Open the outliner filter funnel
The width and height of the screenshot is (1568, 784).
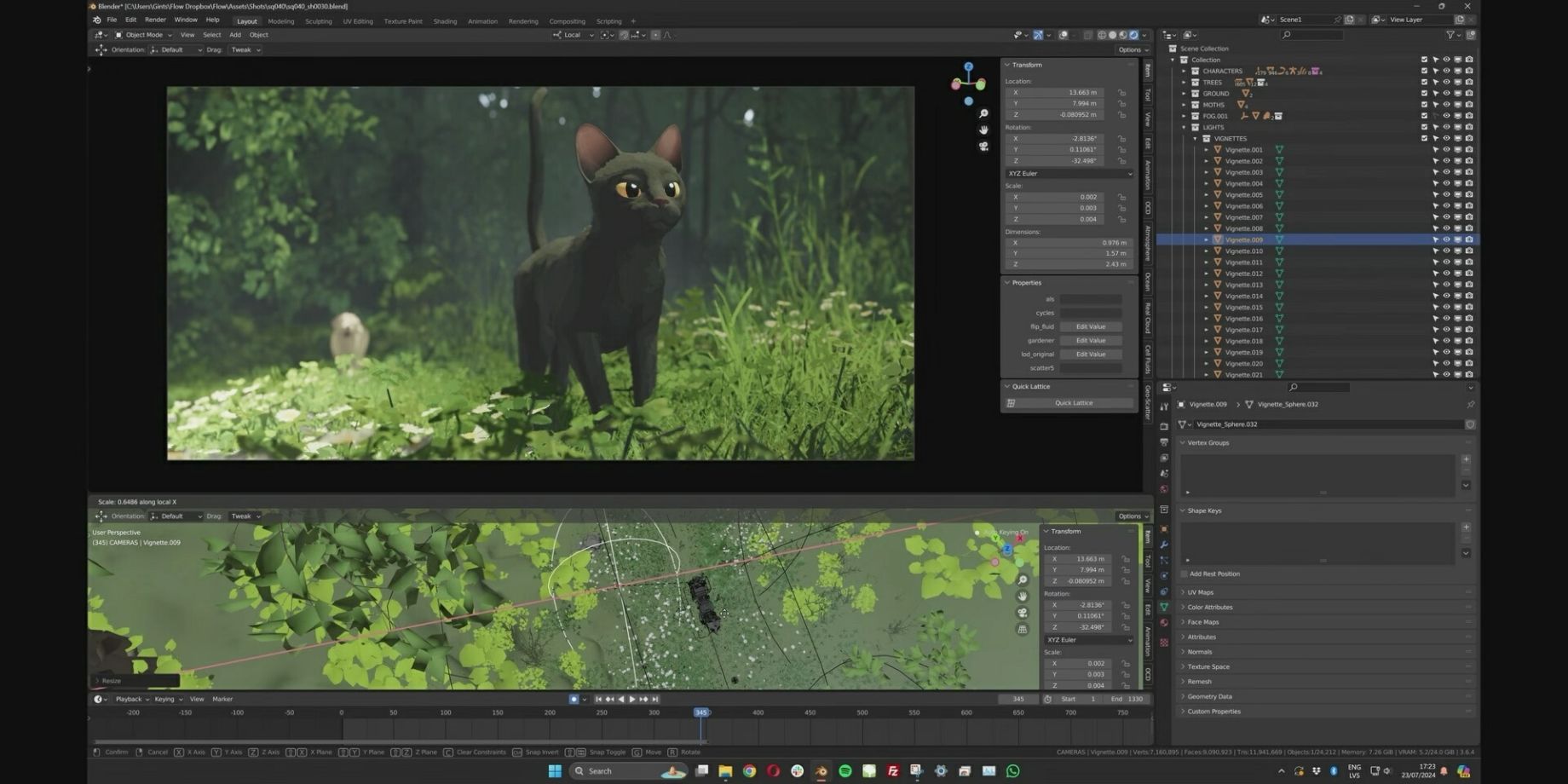(1450, 35)
